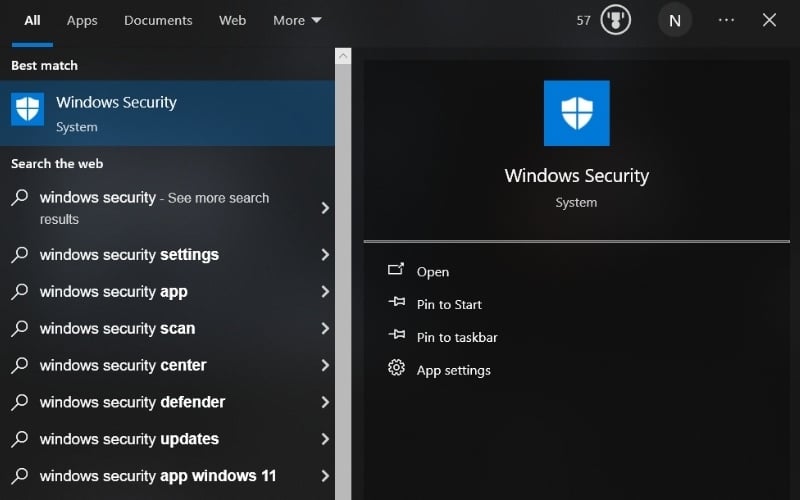Select the Windows Security best match result
800x500 pixels.
click(167, 113)
